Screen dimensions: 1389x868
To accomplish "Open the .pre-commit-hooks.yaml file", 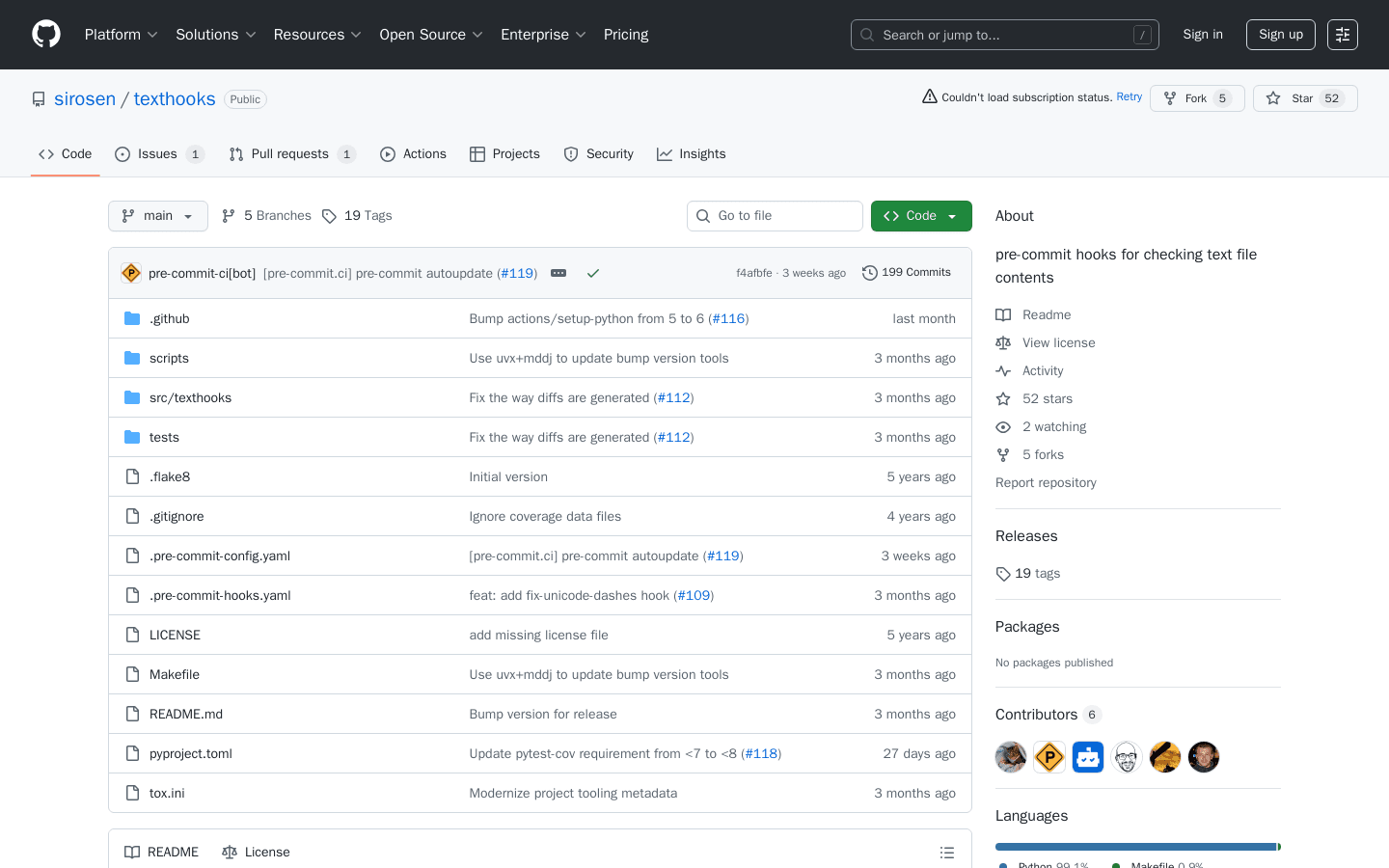I will point(220,596).
